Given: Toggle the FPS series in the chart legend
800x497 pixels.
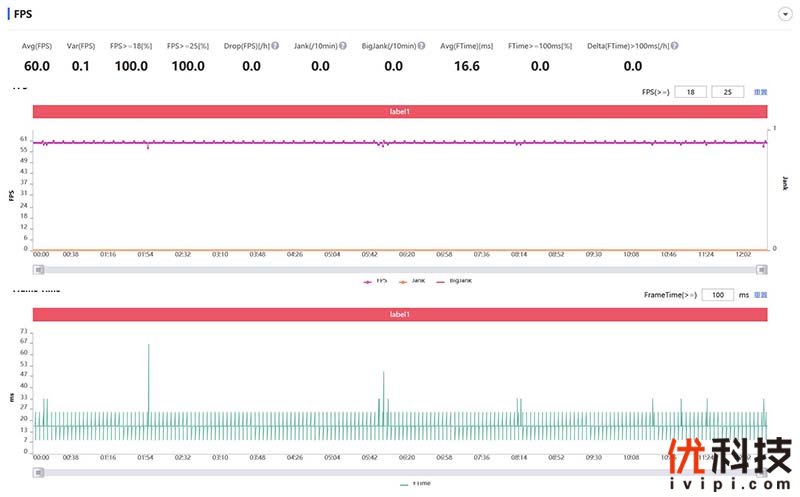Looking at the screenshot, I should click(x=376, y=281).
